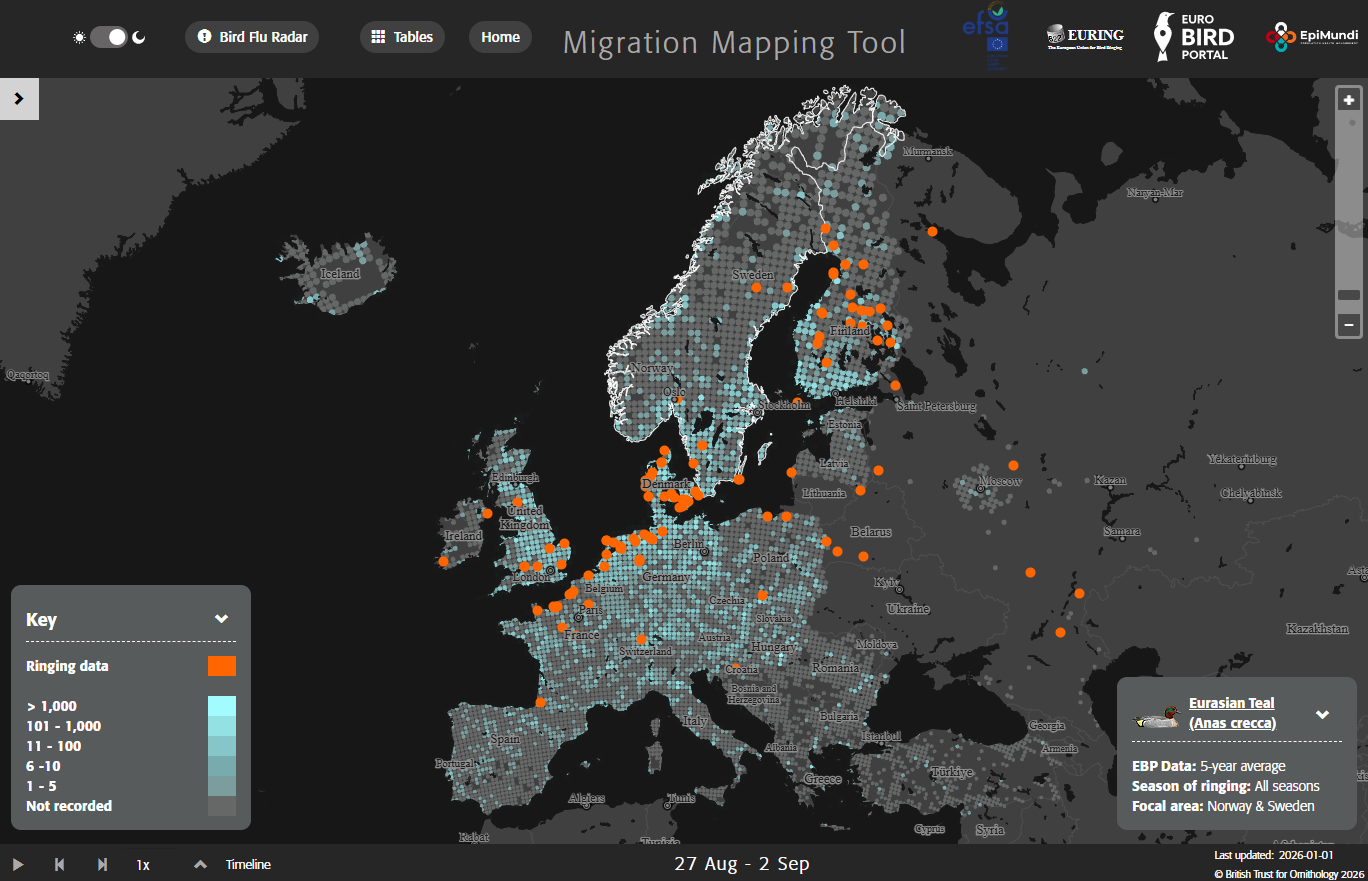Screen dimensions: 1368x881
Task: Expand the left sidebar panel
Action: click(x=19, y=99)
